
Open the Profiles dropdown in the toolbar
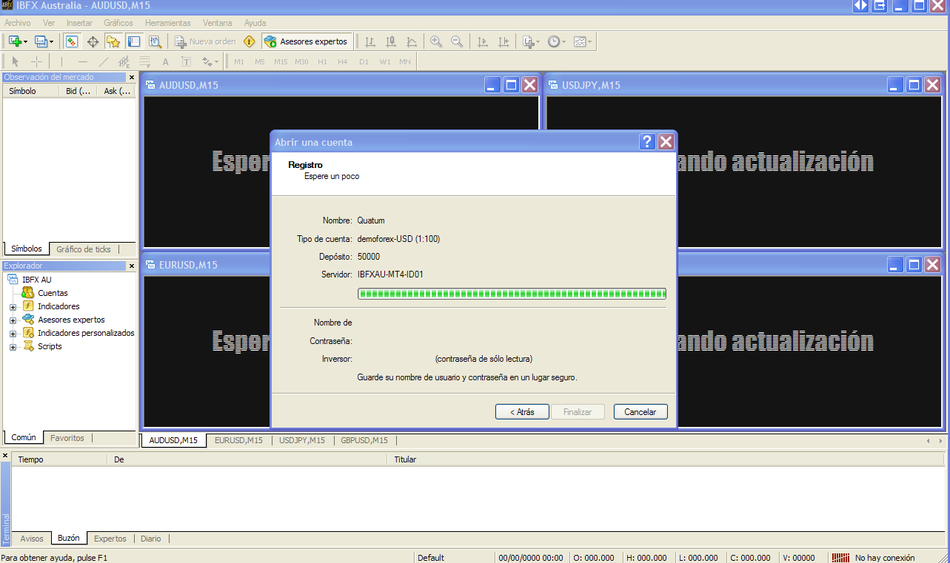pos(44,41)
